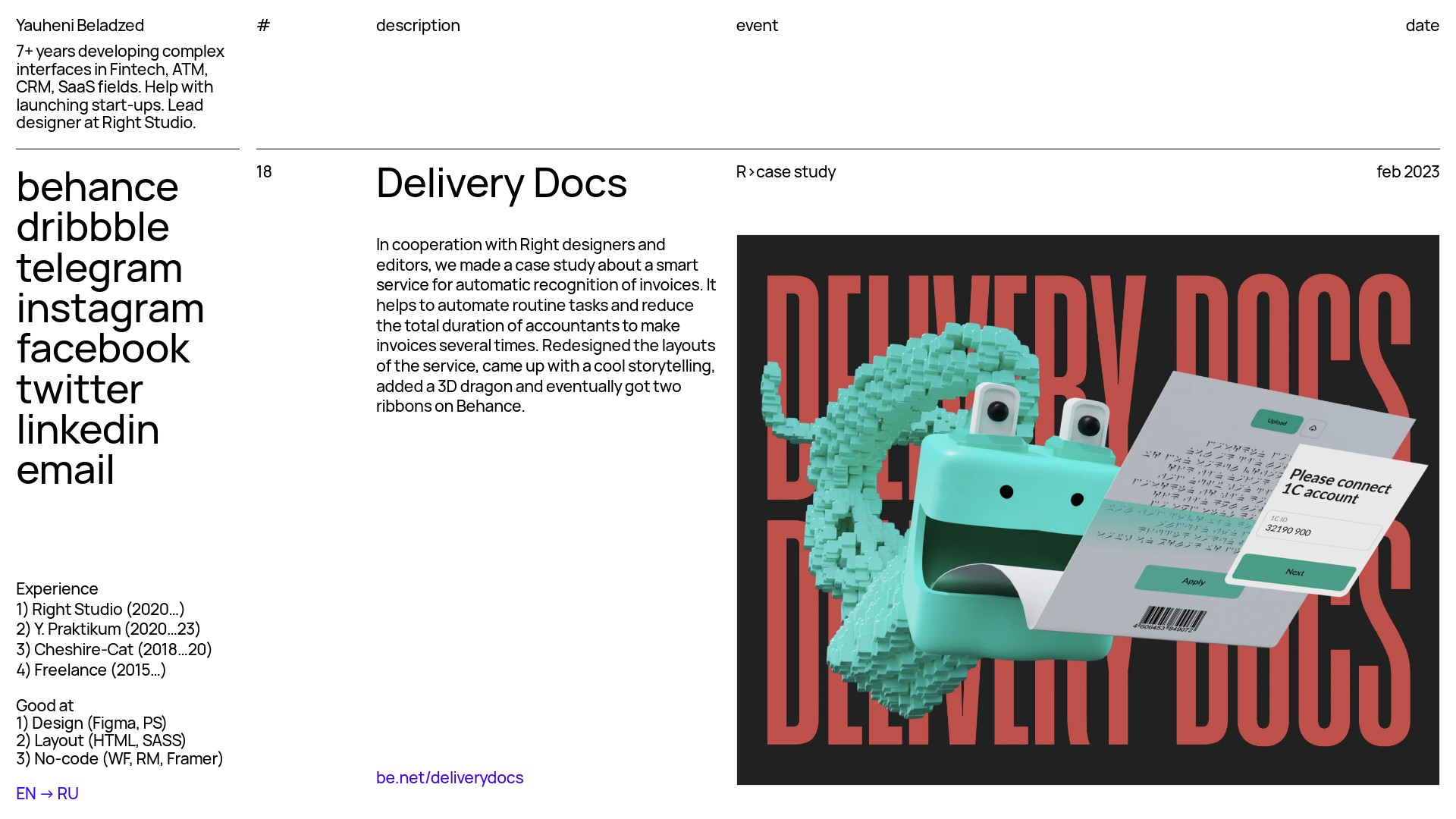Click the 'date' column header
Image resolution: width=1456 pixels, height=819 pixels.
[x=1422, y=25]
